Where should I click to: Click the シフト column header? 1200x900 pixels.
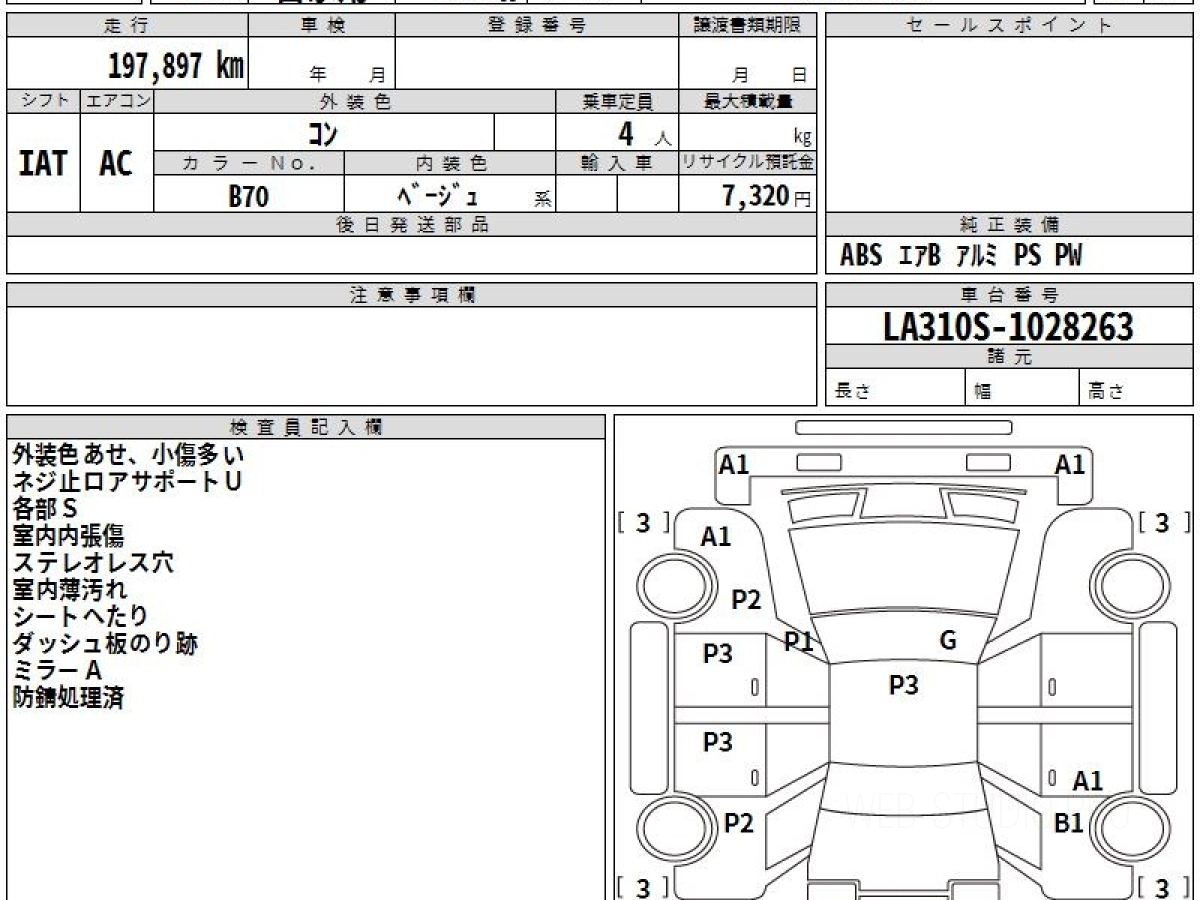[44, 101]
